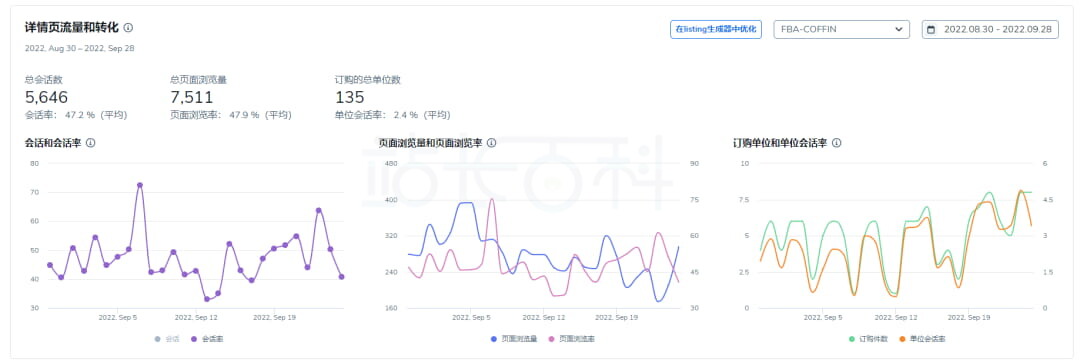Image resolution: width=1080 pixels, height=362 pixels.
Task: Click 2022, Sep 5 label under sessions chart
Action: [x=118, y=318]
